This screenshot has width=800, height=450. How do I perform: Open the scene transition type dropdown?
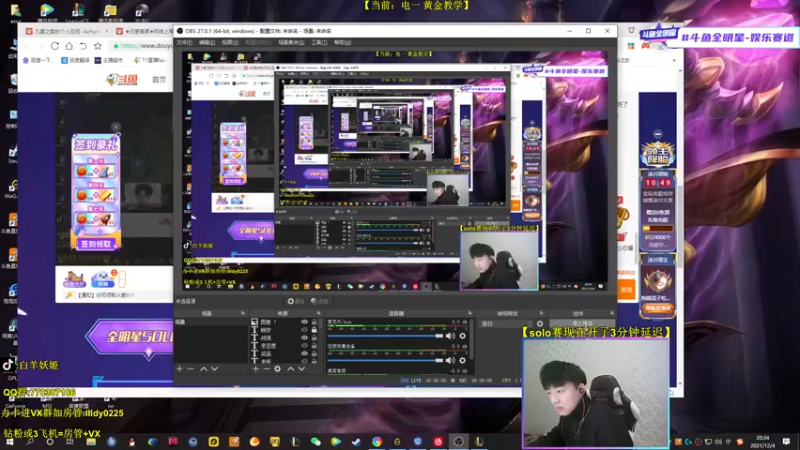click(x=506, y=323)
